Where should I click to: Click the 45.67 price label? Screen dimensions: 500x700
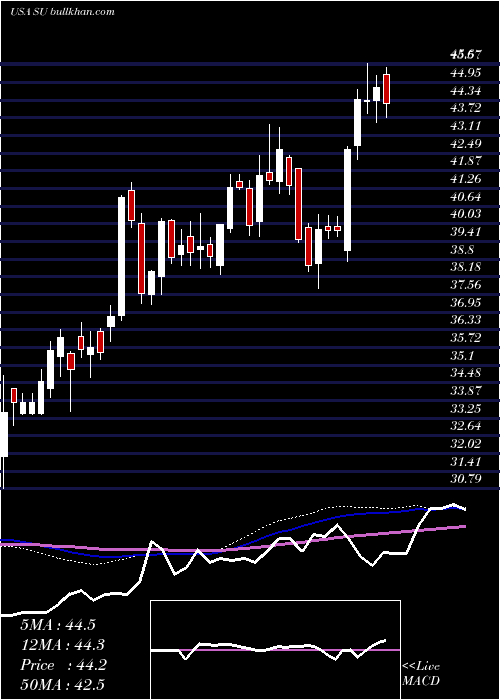(466, 55)
